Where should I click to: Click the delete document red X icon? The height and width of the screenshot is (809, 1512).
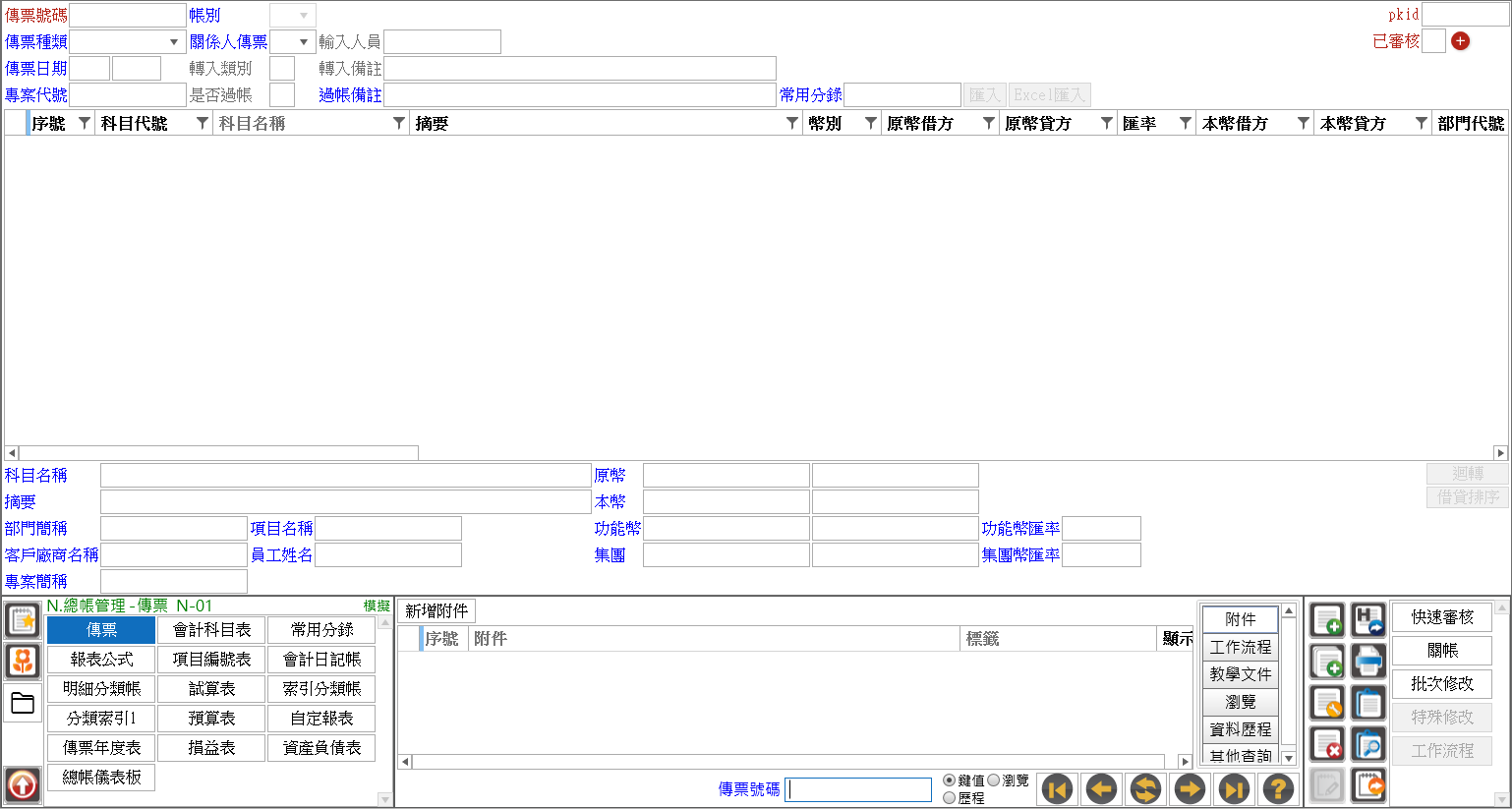[1327, 744]
